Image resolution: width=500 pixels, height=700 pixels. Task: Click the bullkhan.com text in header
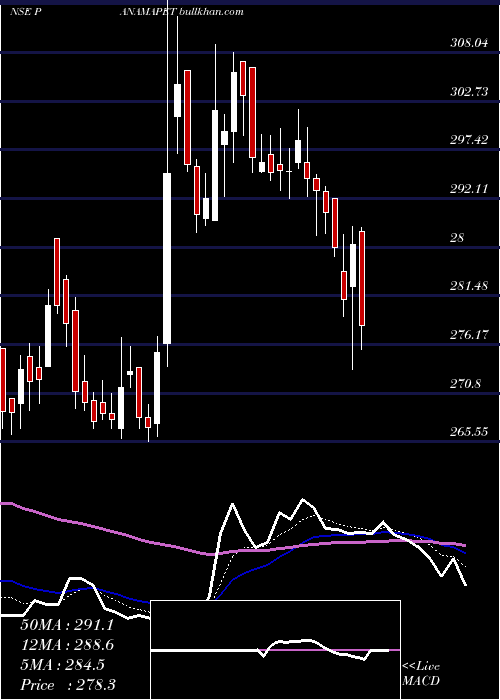[211, 12]
